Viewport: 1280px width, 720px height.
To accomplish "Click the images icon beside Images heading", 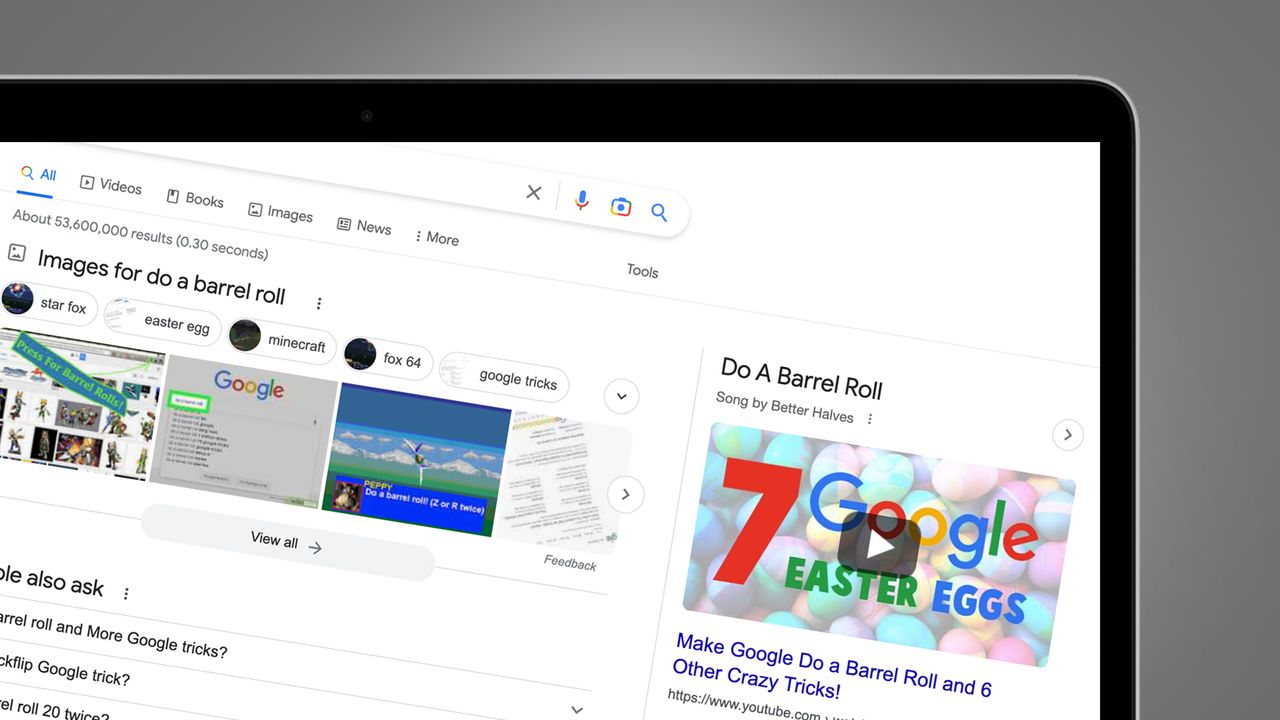I will pos(16,252).
